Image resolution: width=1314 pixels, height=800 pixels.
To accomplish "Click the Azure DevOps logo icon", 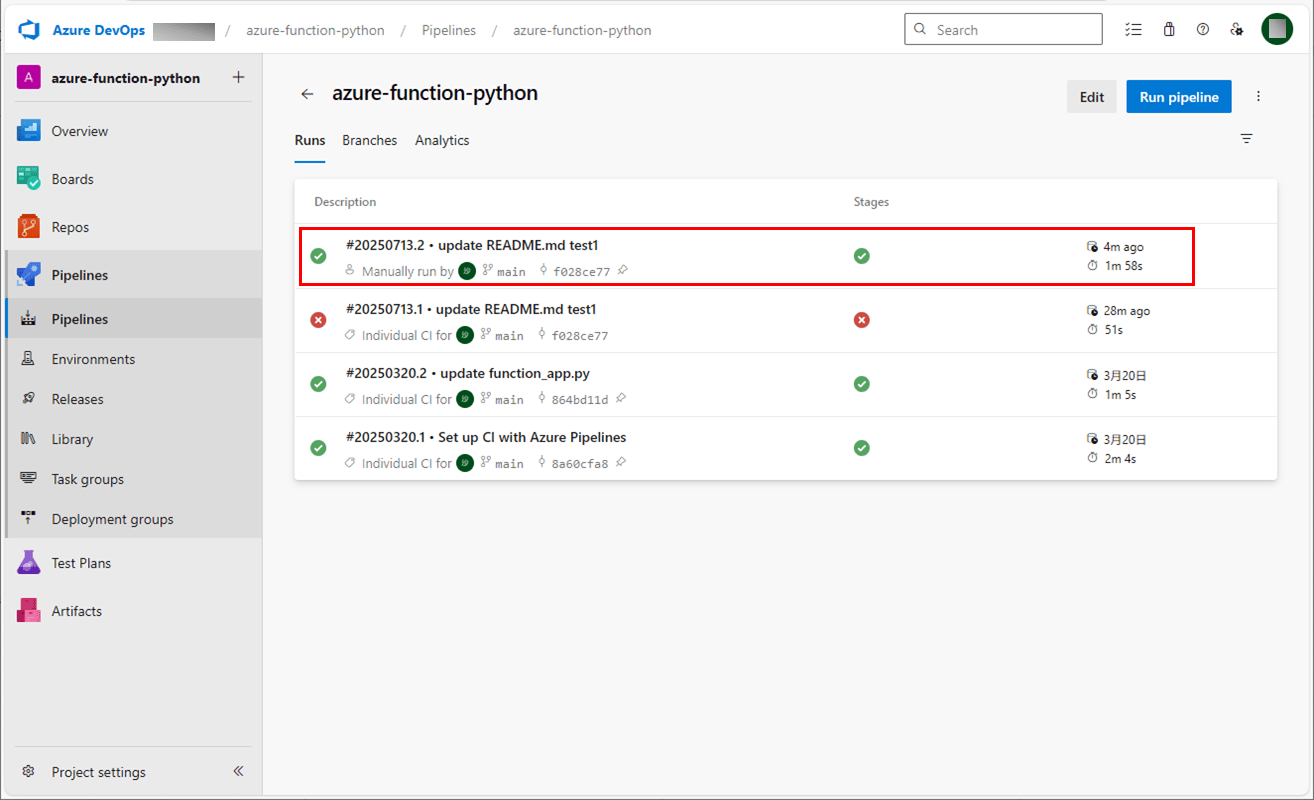I will point(29,30).
